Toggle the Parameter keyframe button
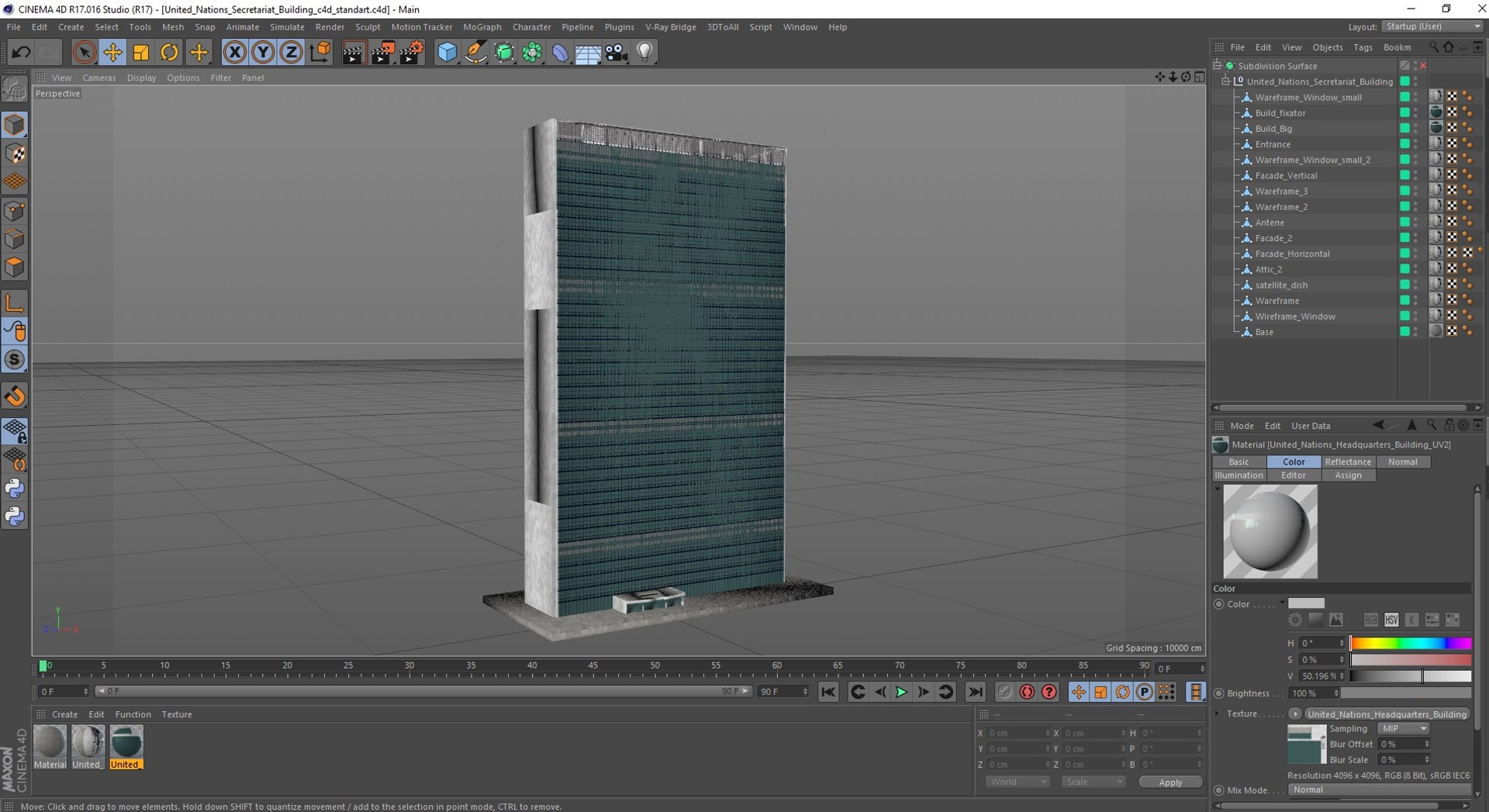The image size is (1489, 812). pos(1145,692)
